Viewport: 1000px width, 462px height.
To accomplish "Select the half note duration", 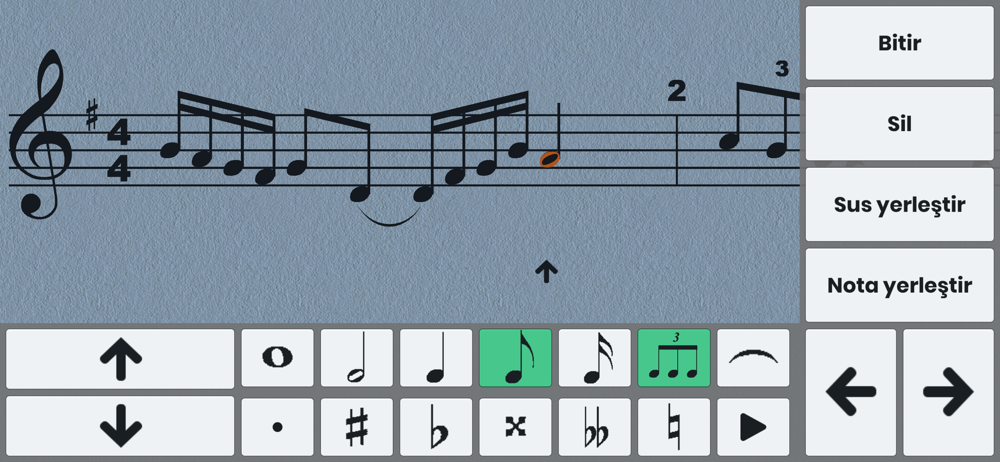I will click(357, 358).
